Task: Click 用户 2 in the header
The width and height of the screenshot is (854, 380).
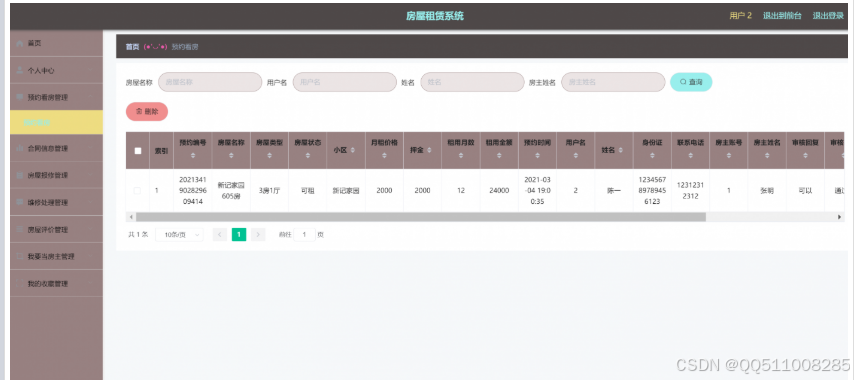Action: click(741, 16)
